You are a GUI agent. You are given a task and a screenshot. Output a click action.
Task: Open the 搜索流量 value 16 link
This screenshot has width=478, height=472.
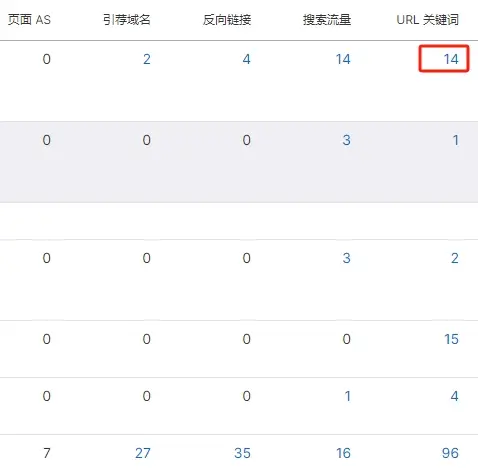343,453
